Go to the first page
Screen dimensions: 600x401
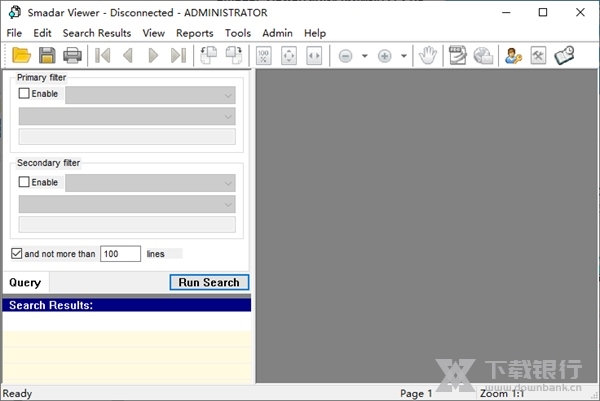tap(102, 56)
